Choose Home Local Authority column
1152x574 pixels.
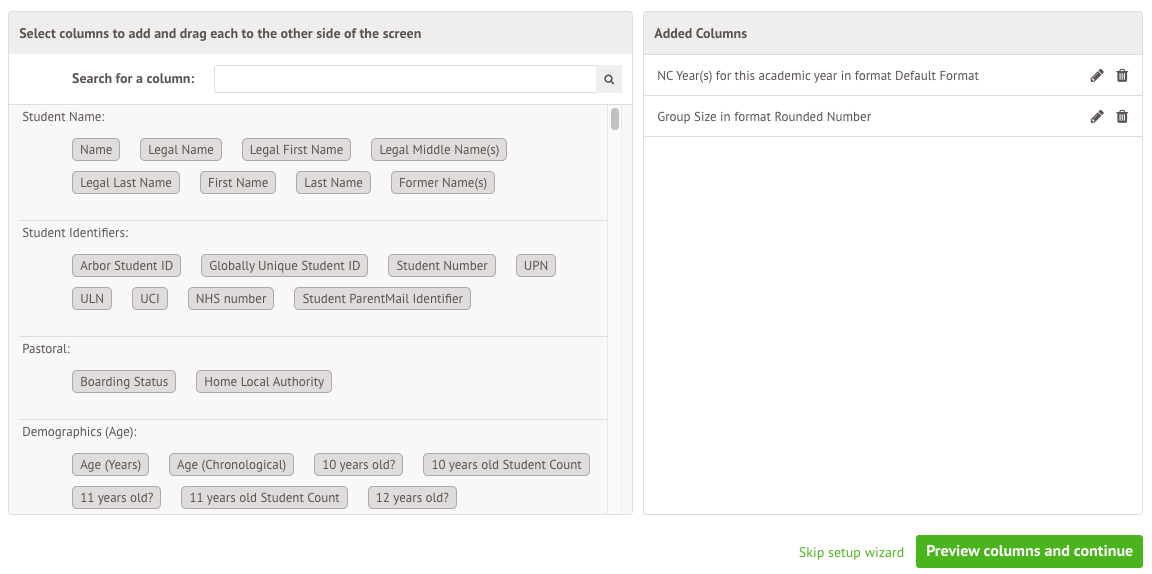(264, 382)
